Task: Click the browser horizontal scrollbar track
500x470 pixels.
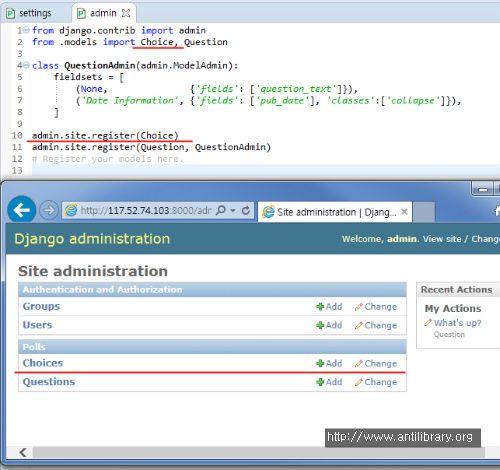Action: (258, 452)
